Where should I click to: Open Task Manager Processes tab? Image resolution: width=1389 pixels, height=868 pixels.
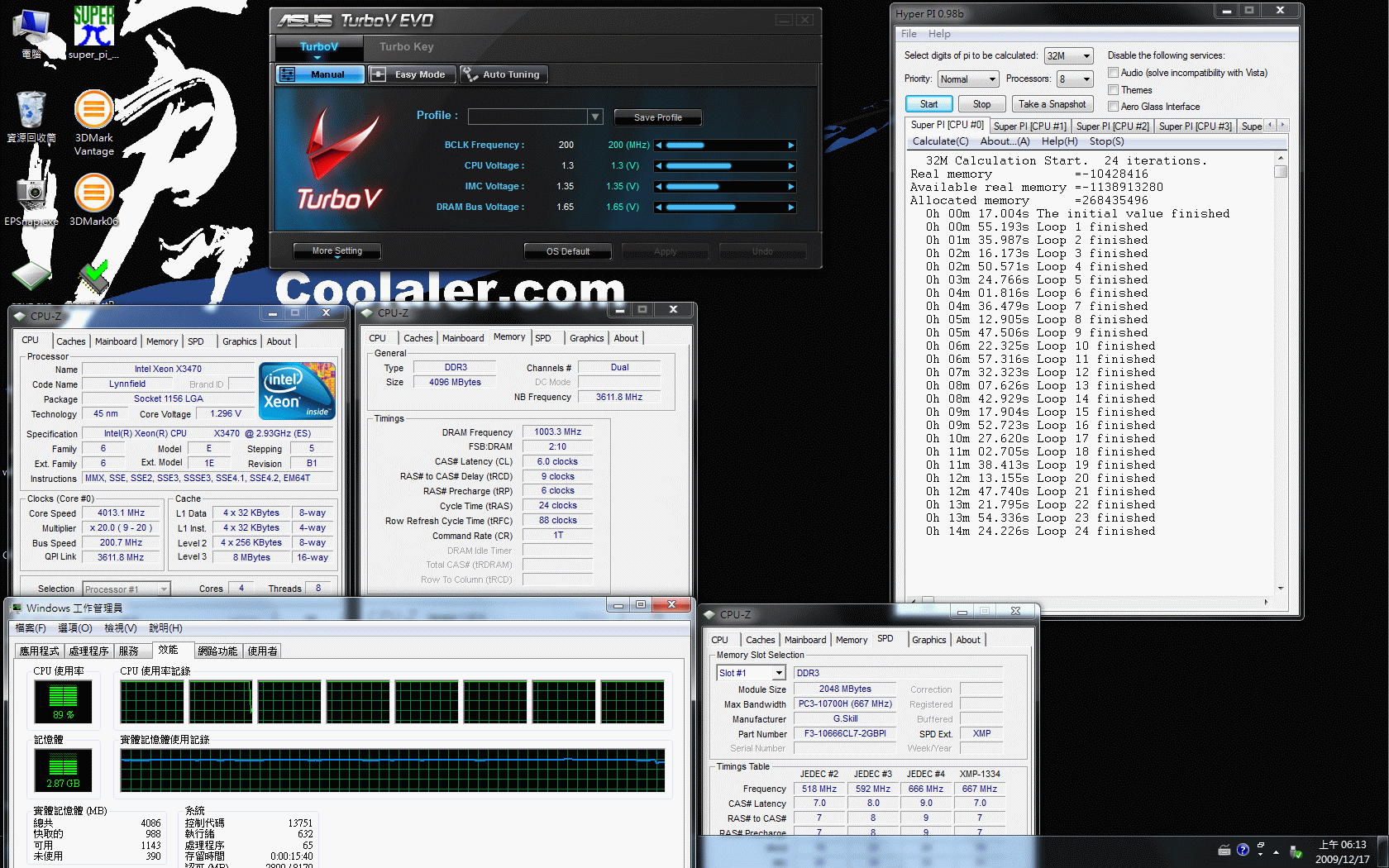tap(88, 651)
